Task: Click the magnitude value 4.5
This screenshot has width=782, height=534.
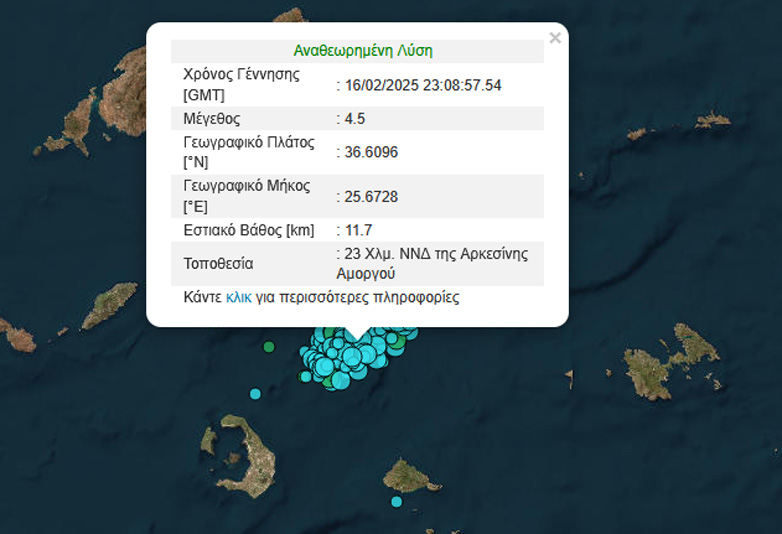Action: [354, 119]
